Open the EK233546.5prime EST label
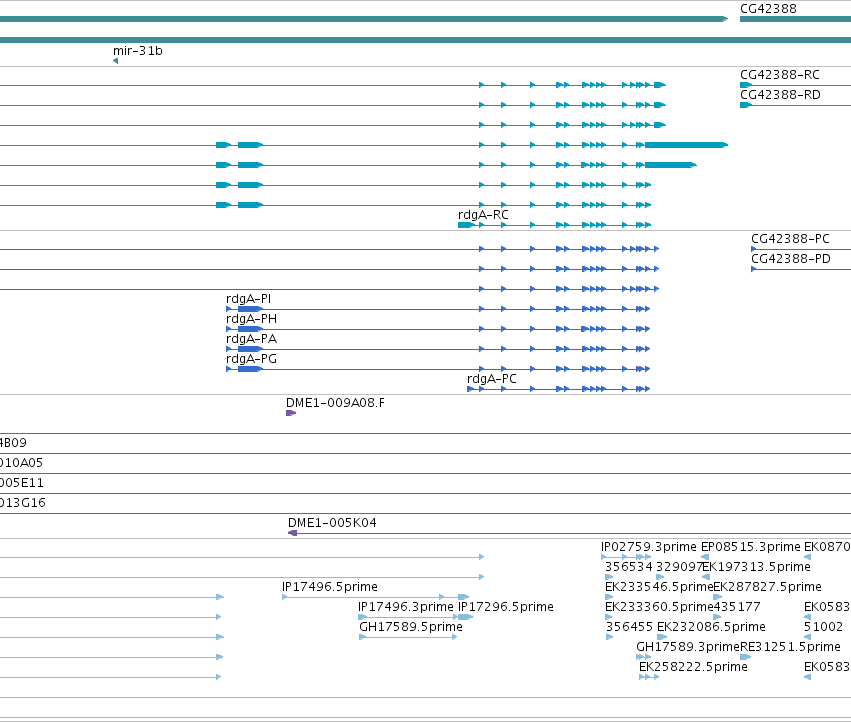 coord(659,587)
